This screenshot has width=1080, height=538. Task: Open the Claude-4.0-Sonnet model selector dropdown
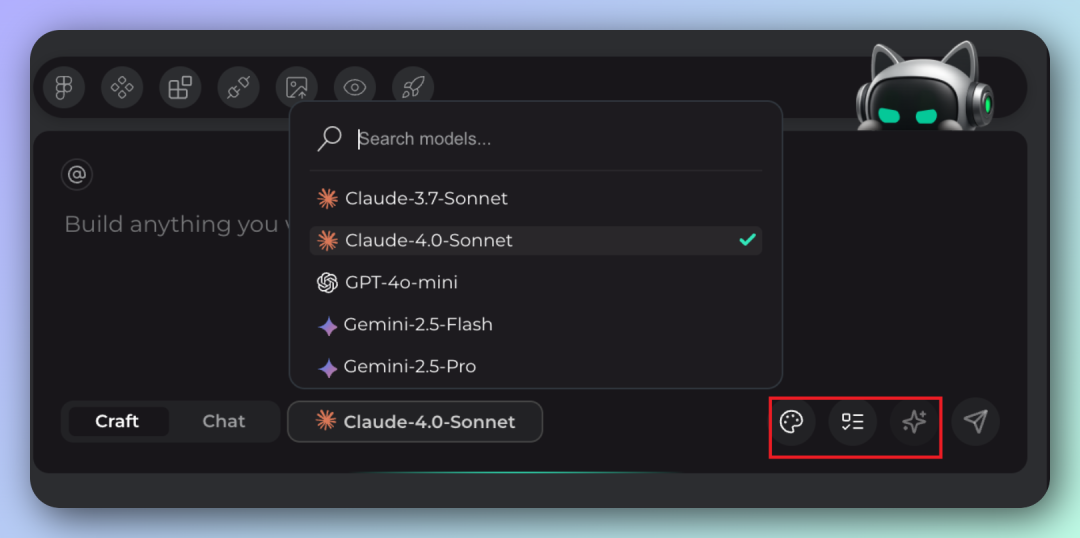[x=415, y=421]
